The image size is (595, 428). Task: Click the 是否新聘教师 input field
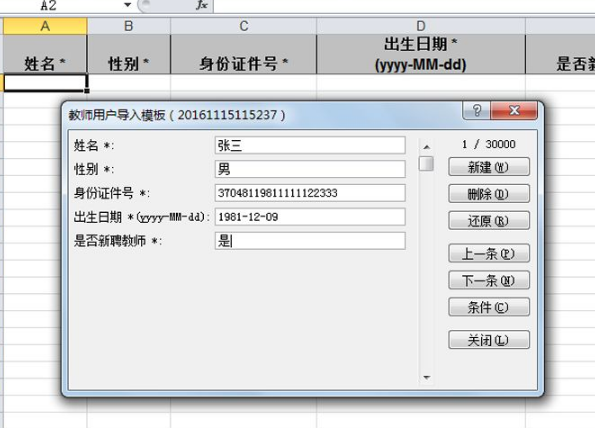pos(310,241)
